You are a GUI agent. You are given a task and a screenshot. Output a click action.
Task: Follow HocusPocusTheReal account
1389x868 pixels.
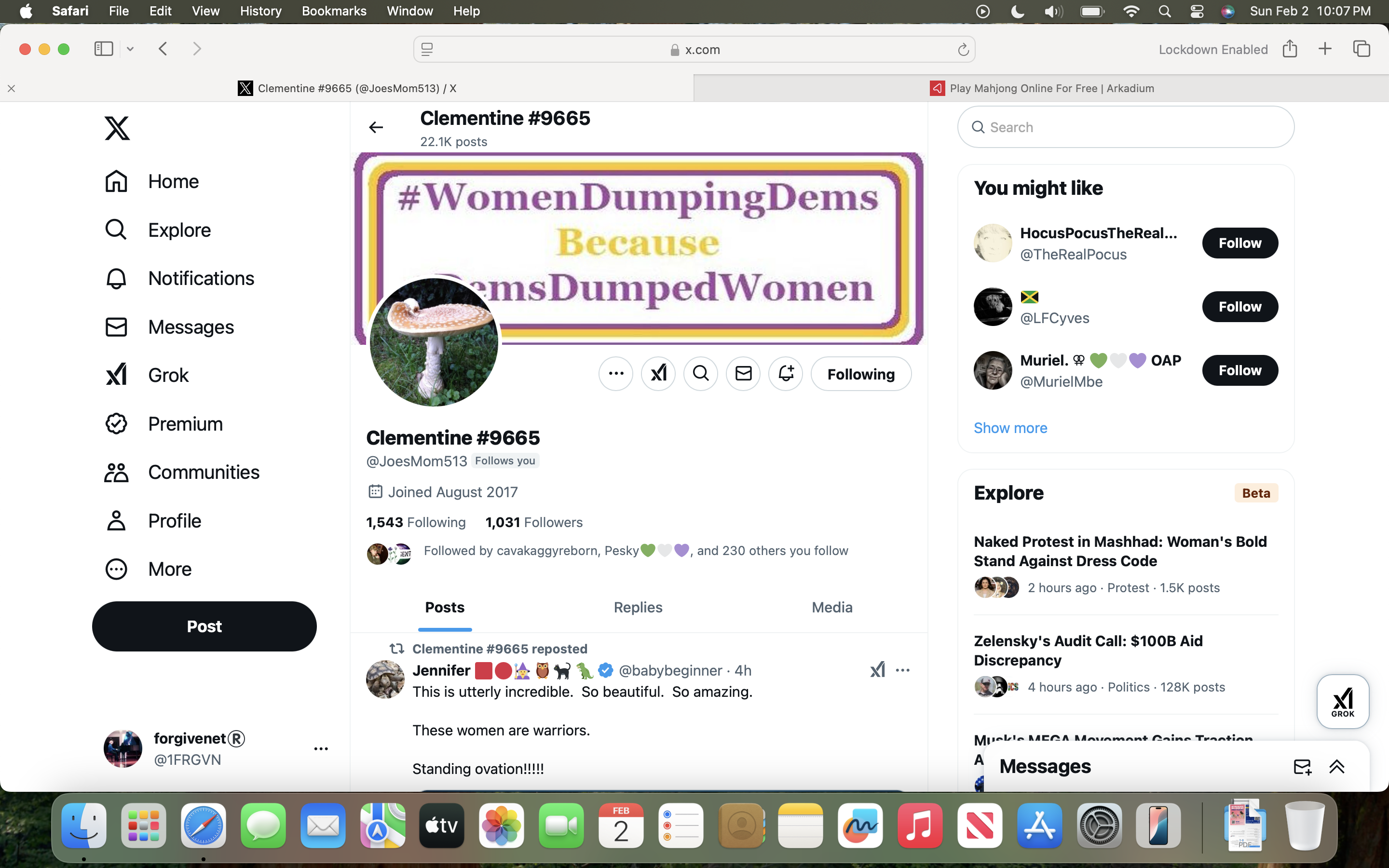tap(1240, 243)
